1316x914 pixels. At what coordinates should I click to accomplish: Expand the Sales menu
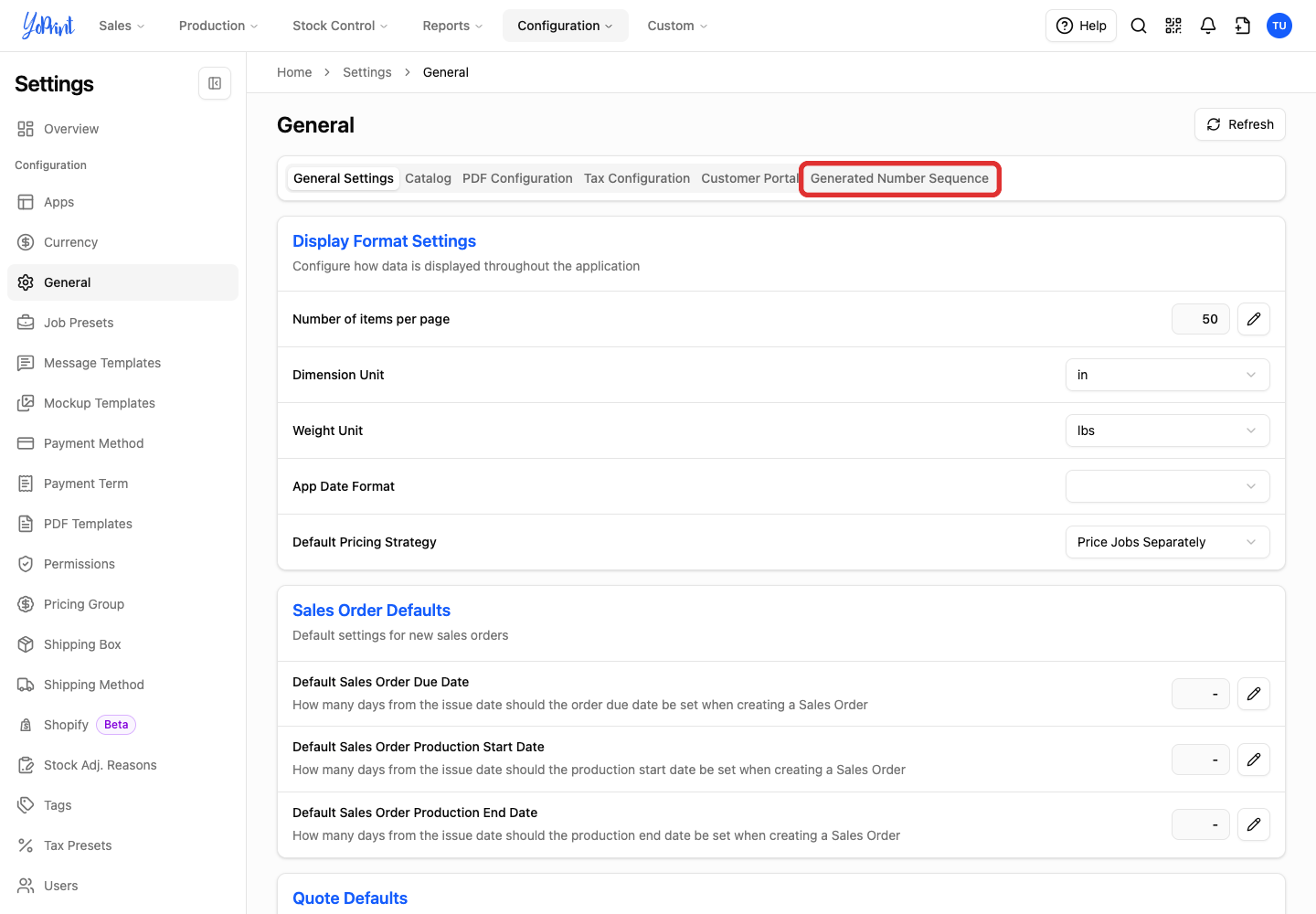[122, 26]
